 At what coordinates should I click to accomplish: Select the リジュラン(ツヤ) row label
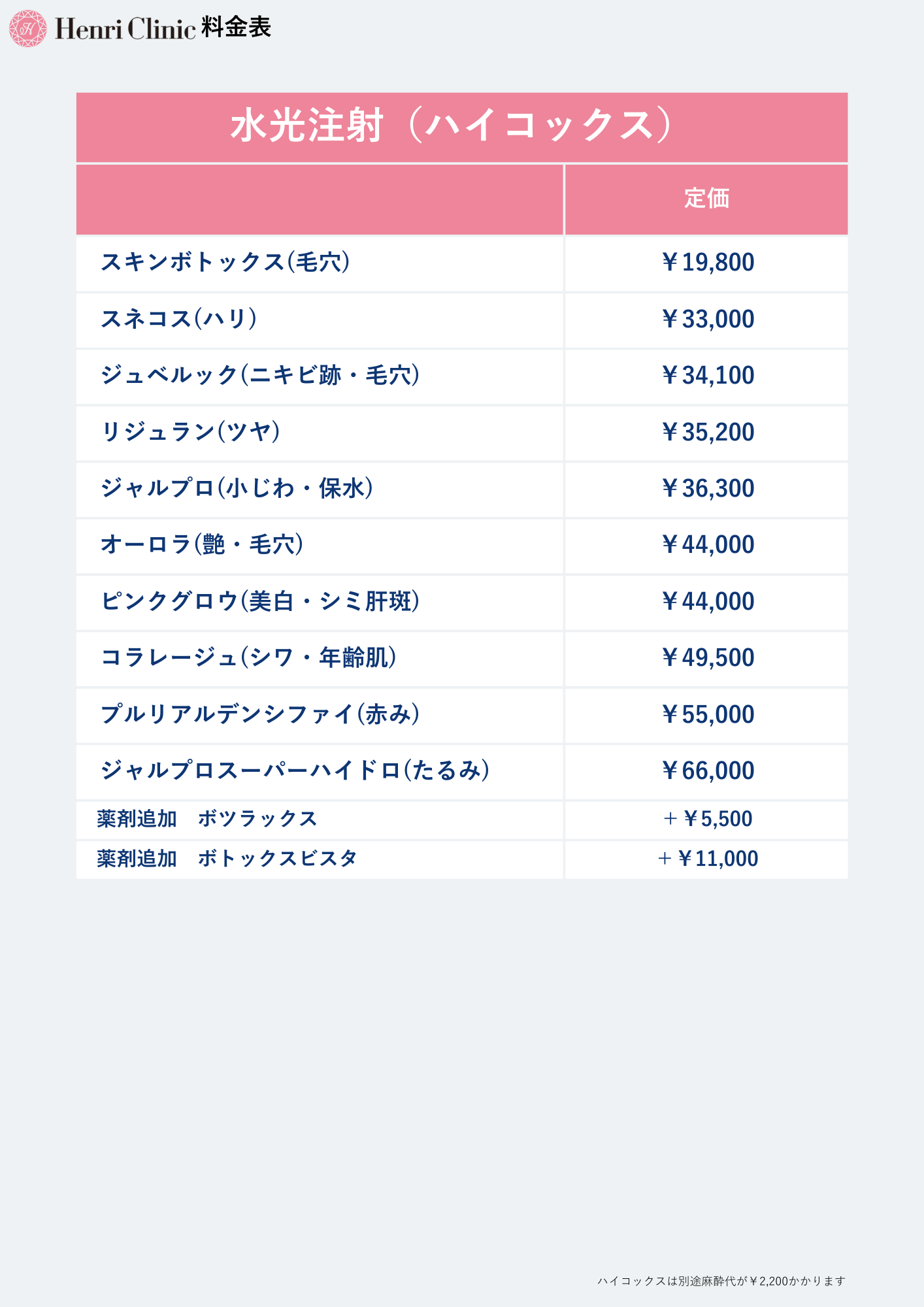pos(190,432)
